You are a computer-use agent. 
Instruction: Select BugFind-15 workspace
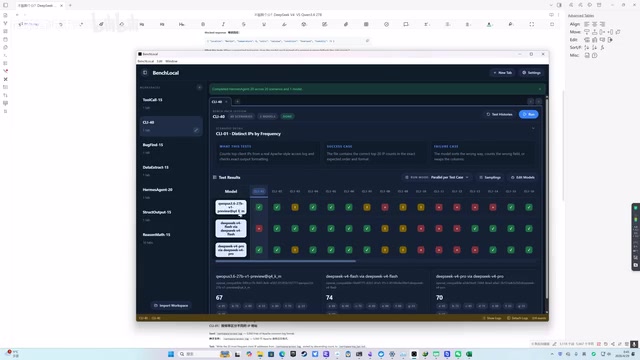(171, 149)
